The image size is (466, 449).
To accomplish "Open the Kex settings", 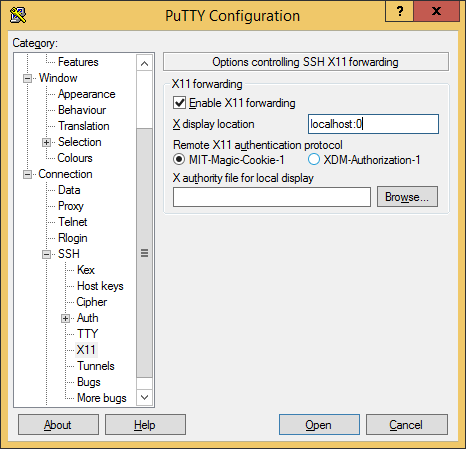I will [86, 270].
